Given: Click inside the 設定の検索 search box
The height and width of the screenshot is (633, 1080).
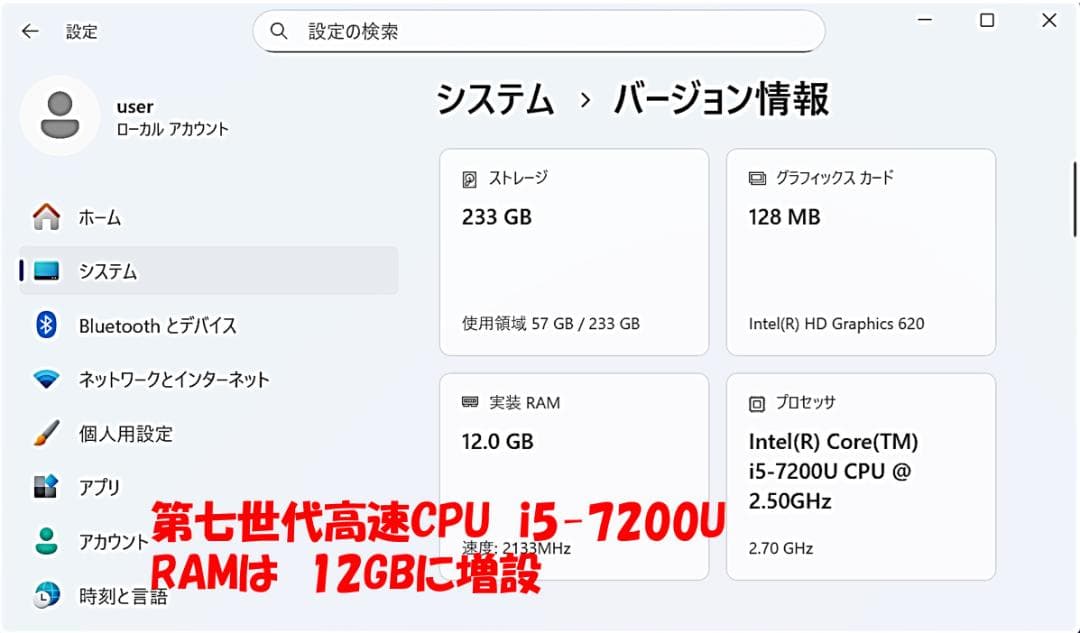Looking at the screenshot, I should (540, 31).
